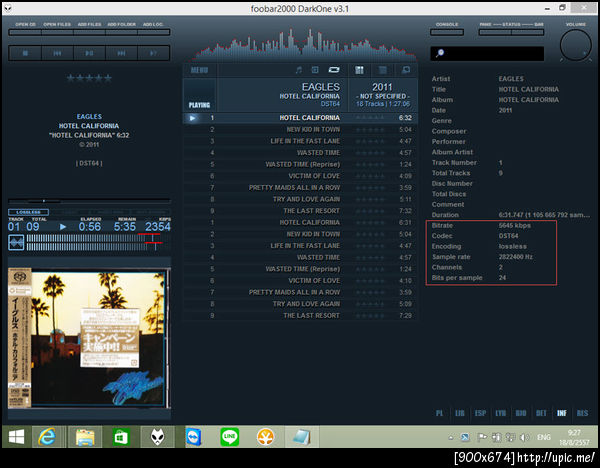
Task: Click the playlist search icon
Action: (x=406, y=70)
